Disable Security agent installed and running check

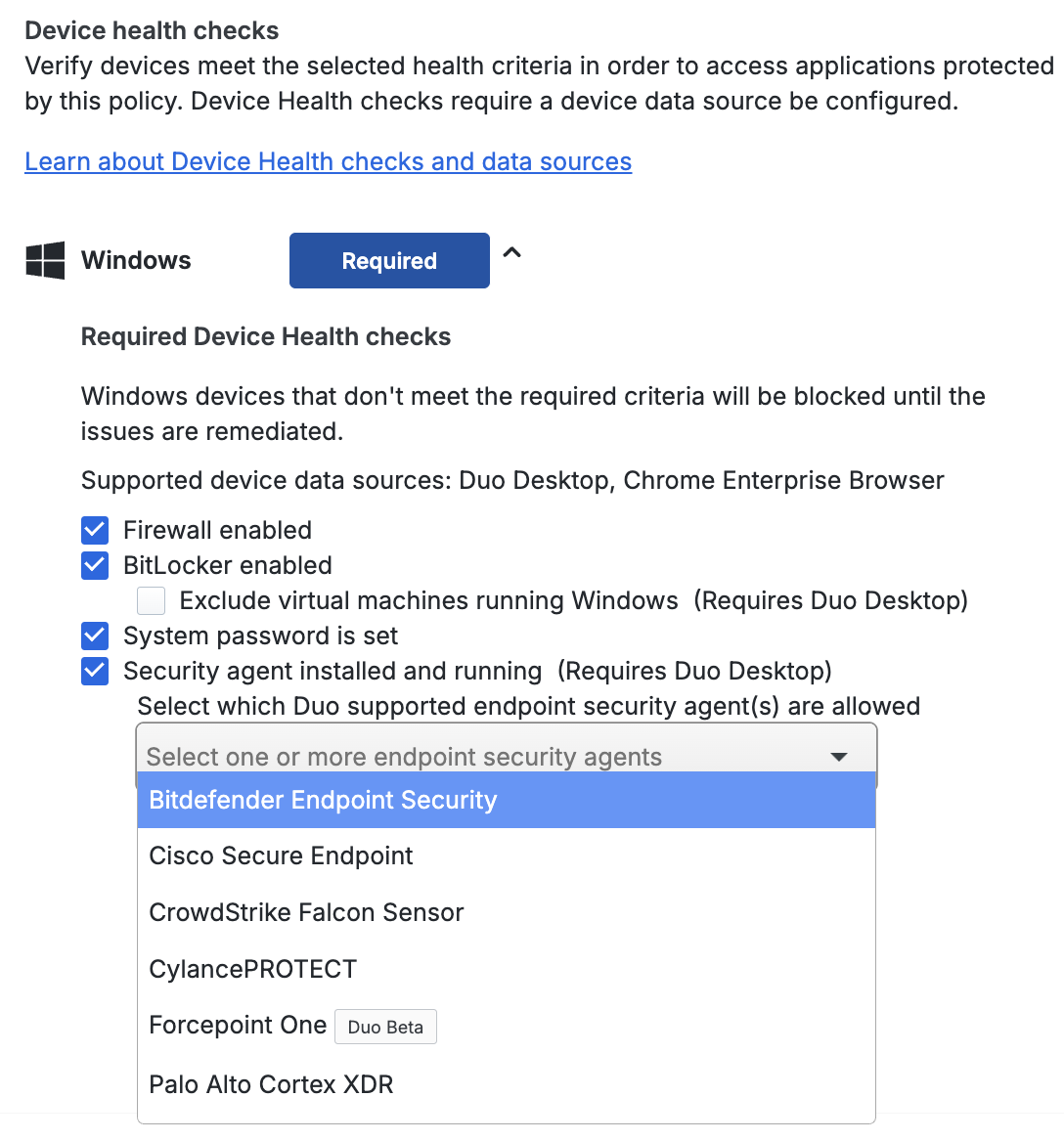(94, 671)
